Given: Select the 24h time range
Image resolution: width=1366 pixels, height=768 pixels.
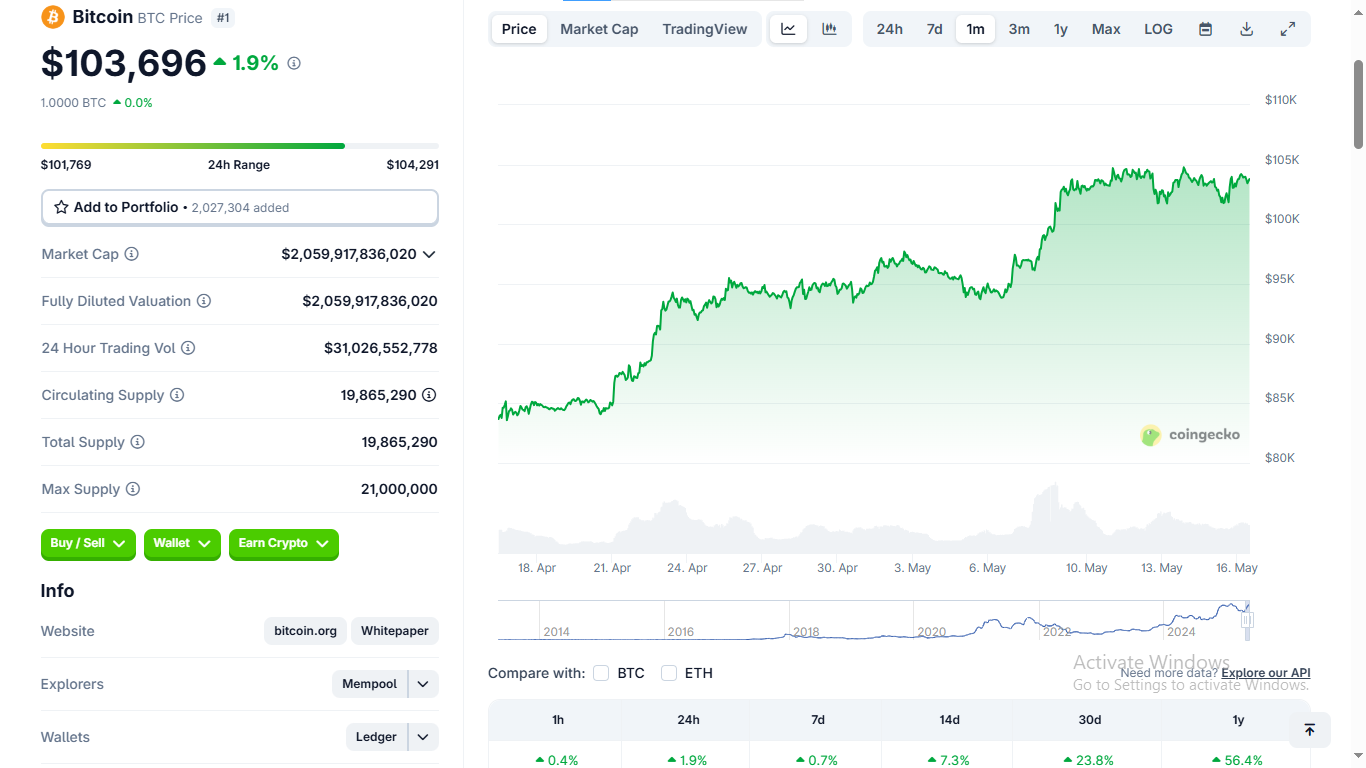Looking at the screenshot, I should pyautogui.click(x=890, y=29).
